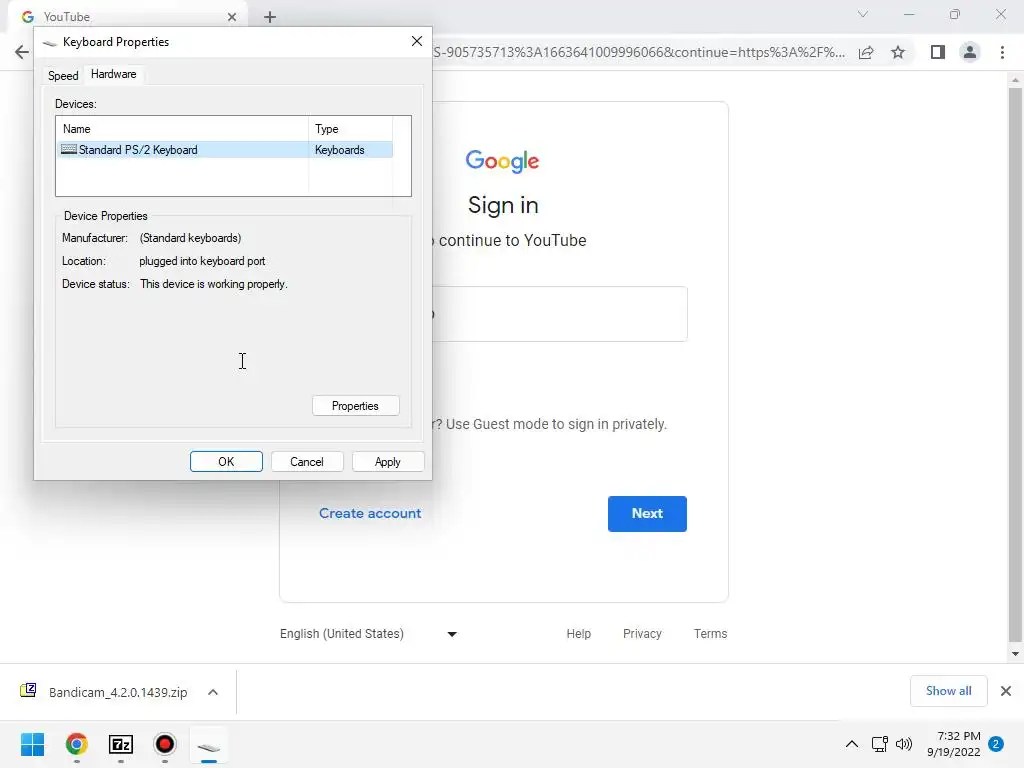
Task: Click the email or phone field
Action: [560, 314]
